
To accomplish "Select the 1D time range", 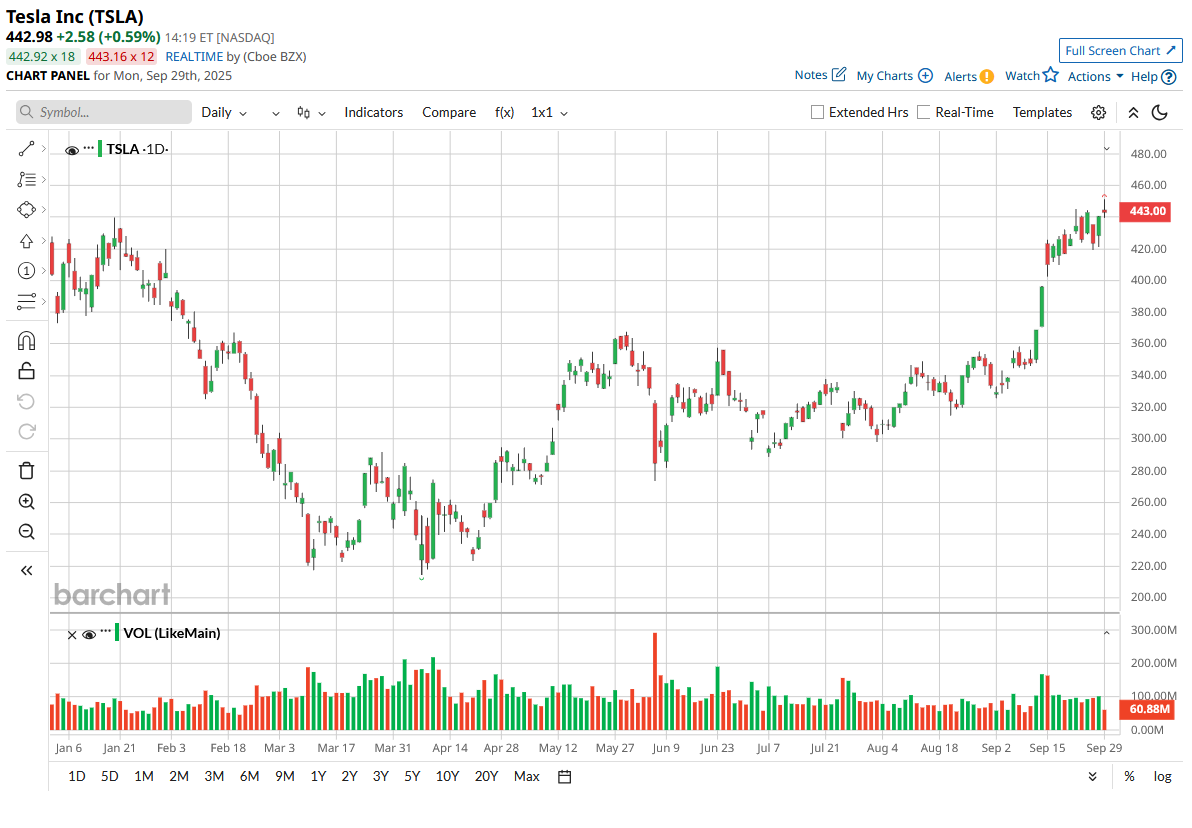I will click(x=76, y=776).
